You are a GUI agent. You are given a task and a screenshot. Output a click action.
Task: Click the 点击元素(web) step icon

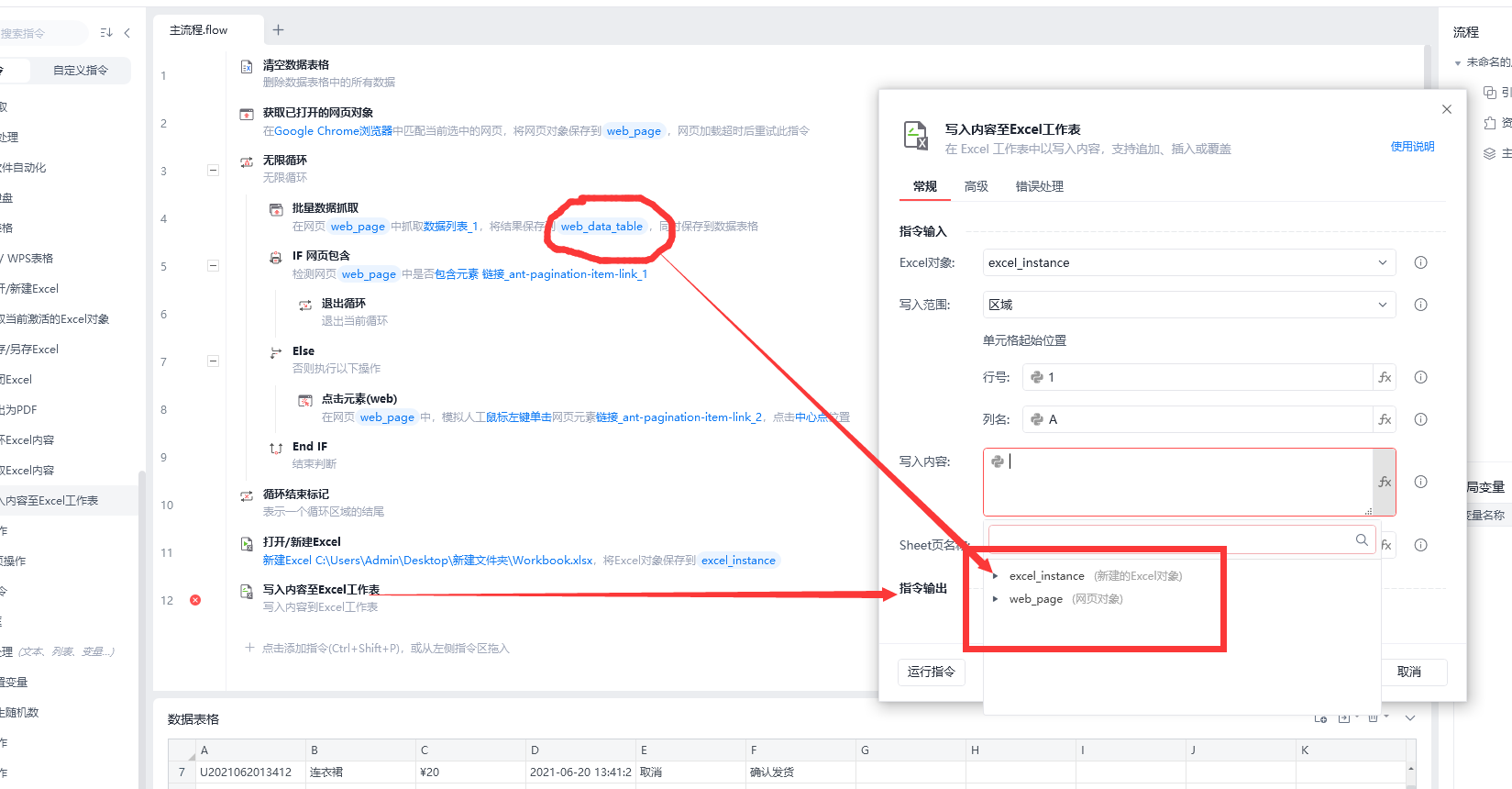[305, 400]
